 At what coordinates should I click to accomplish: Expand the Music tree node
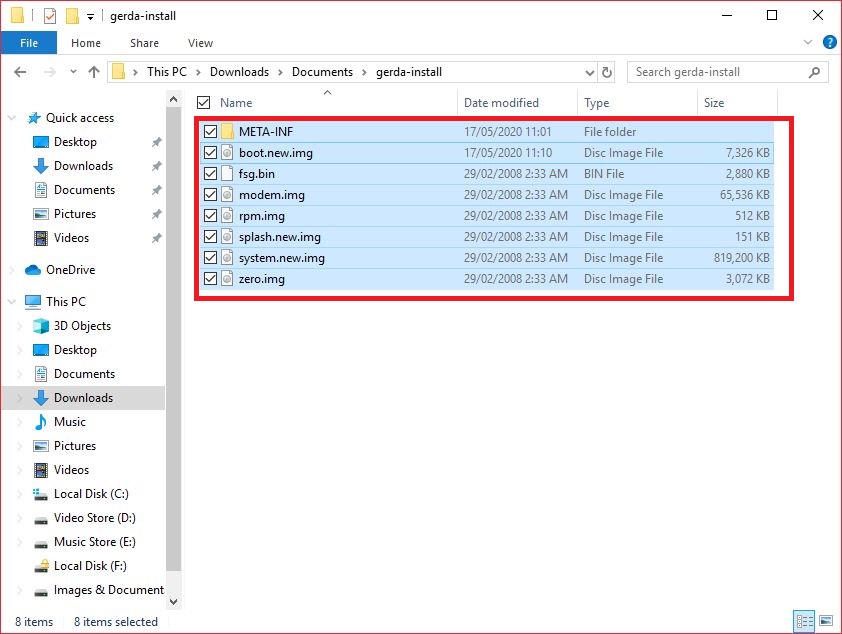[x=20, y=422]
